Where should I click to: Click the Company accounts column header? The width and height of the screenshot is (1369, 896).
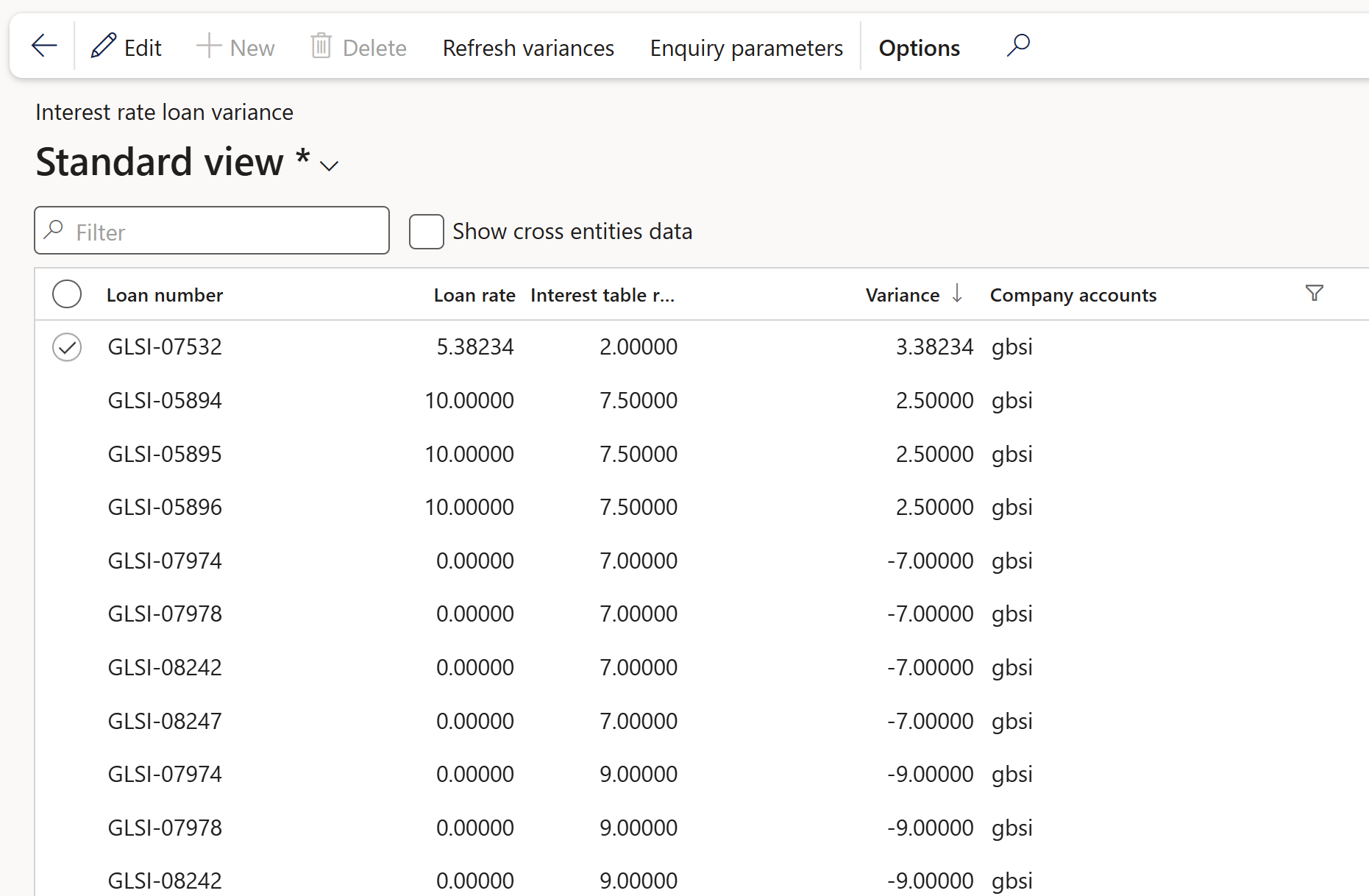[1073, 295]
